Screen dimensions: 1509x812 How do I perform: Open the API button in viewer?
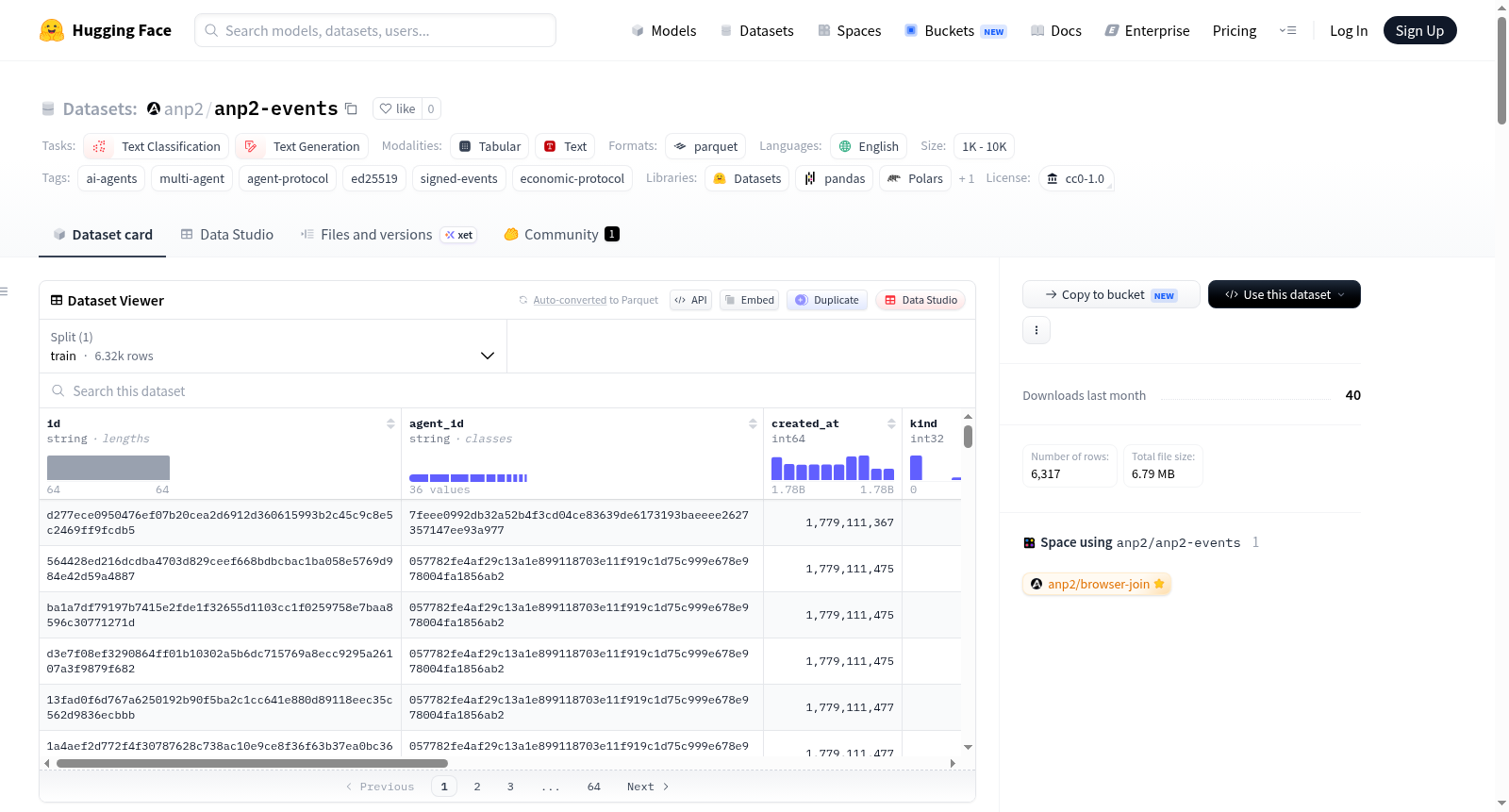pyautogui.click(x=690, y=300)
